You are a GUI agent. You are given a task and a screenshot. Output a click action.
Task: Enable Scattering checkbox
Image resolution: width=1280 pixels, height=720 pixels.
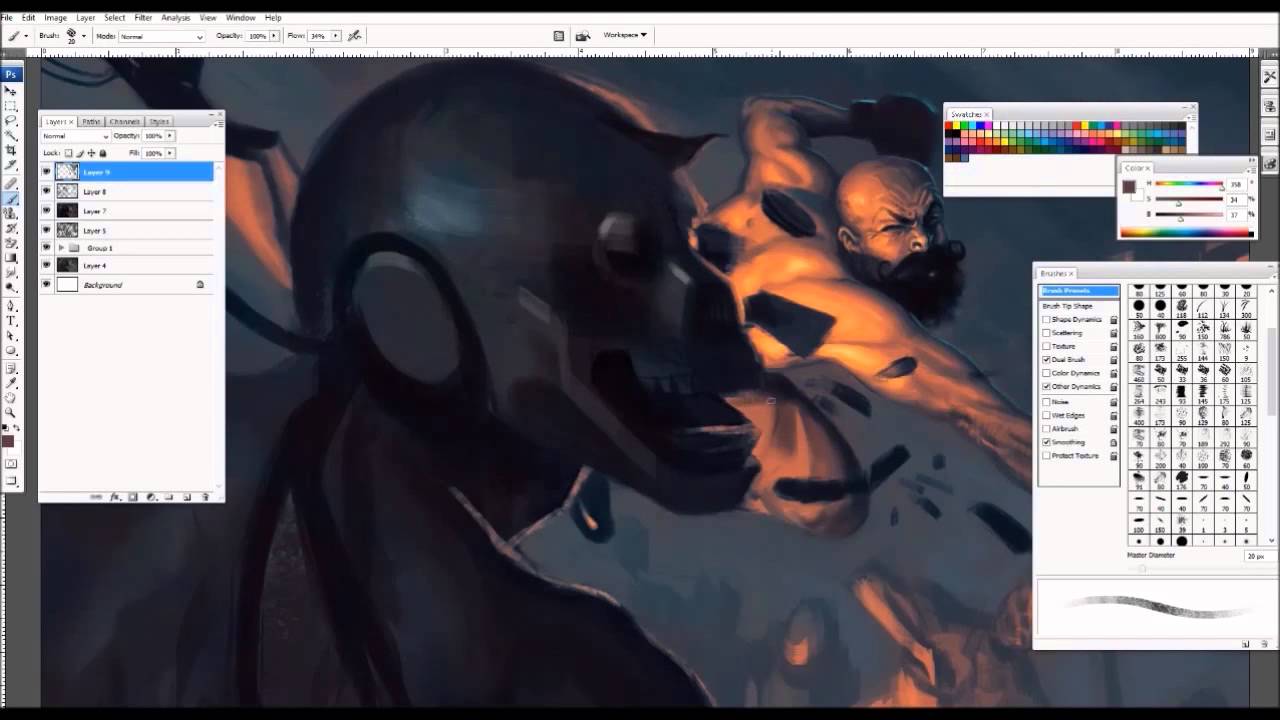(1046, 333)
